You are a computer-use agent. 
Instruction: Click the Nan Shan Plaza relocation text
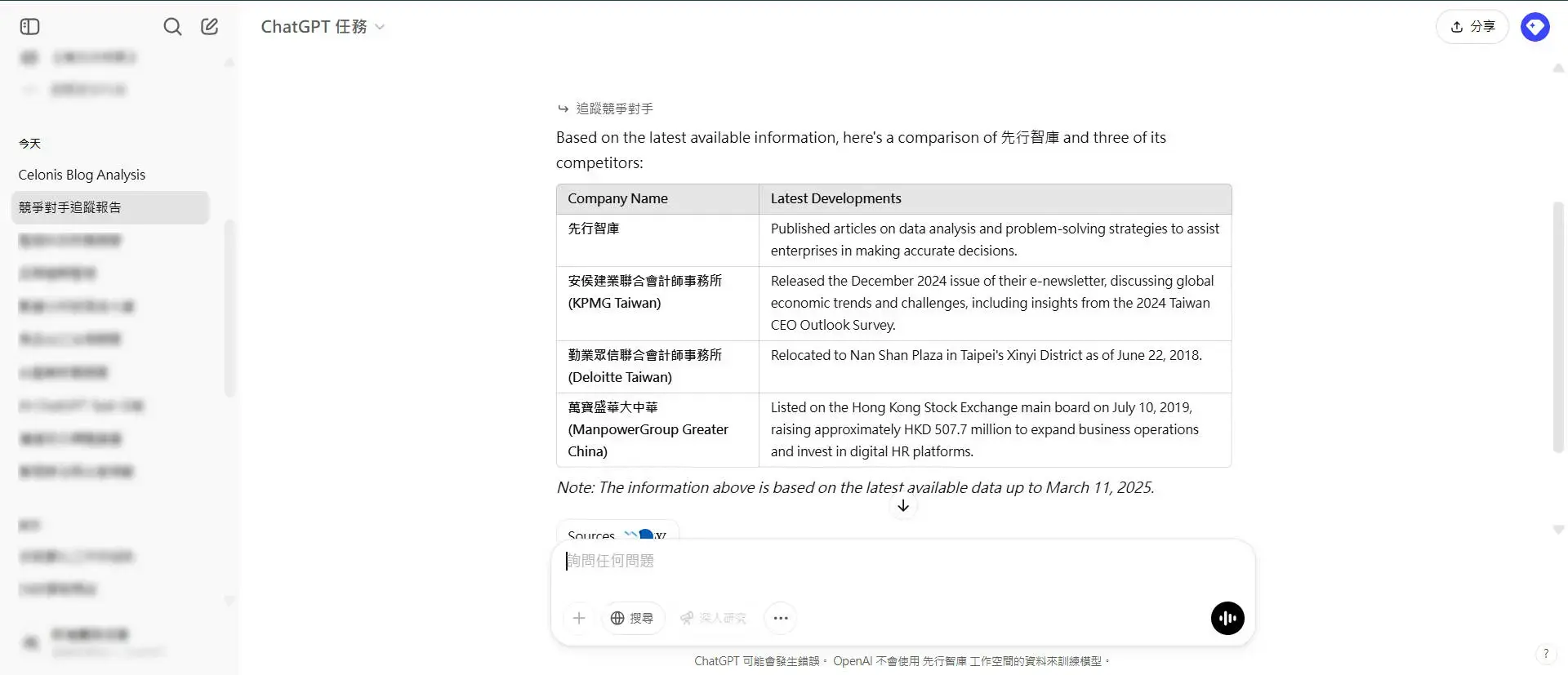pos(986,355)
